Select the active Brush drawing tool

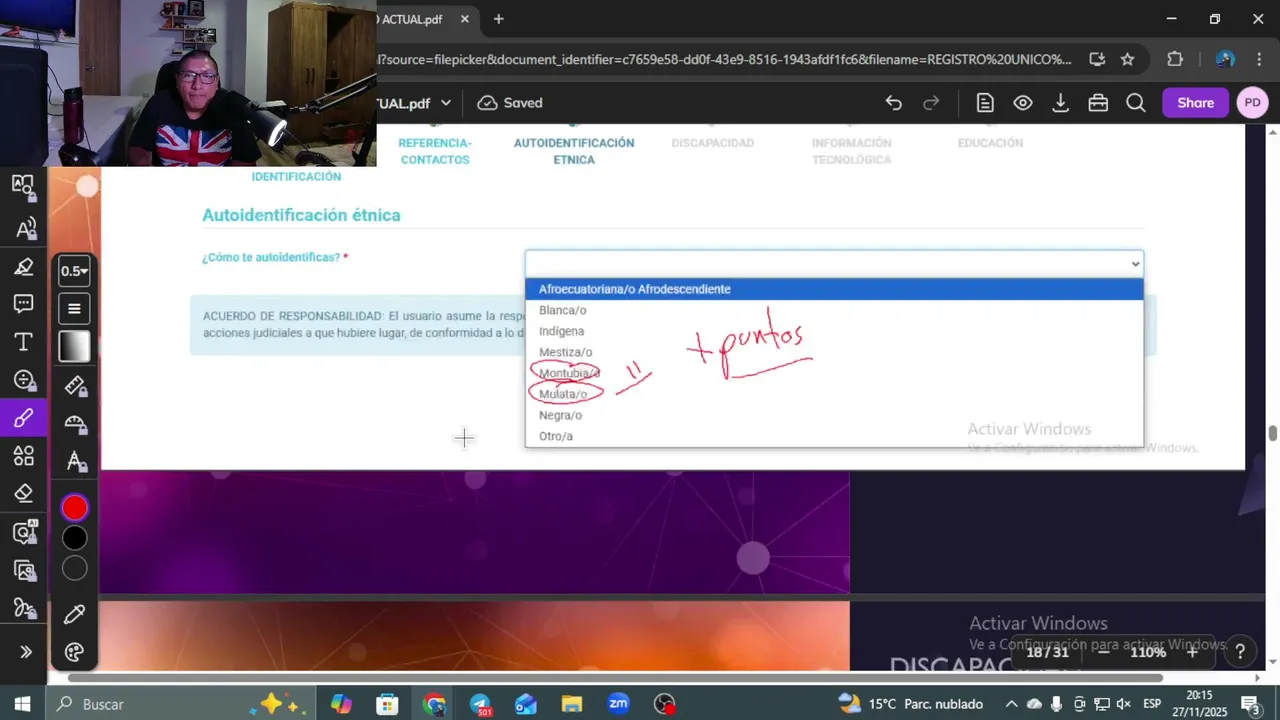point(23,418)
